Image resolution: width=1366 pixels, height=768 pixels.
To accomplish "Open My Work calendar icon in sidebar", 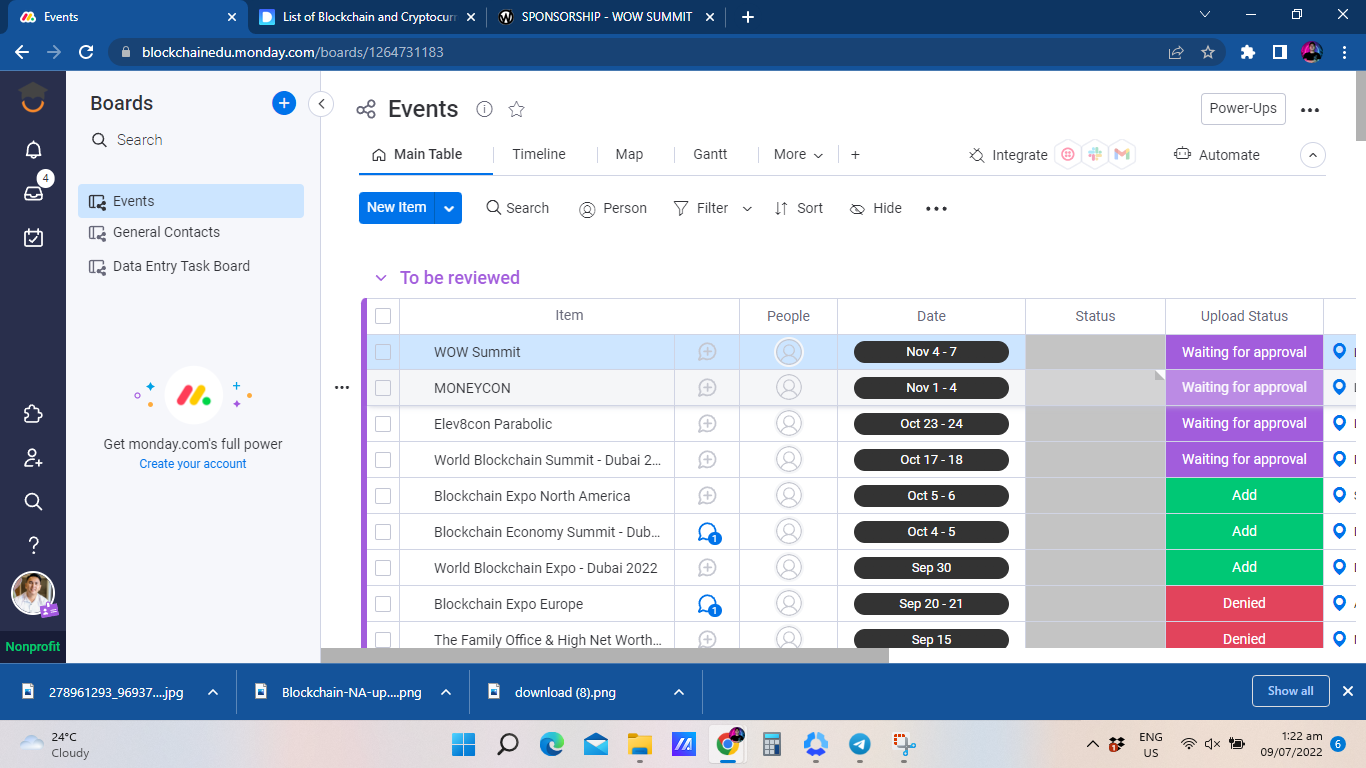I will (33, 237).
